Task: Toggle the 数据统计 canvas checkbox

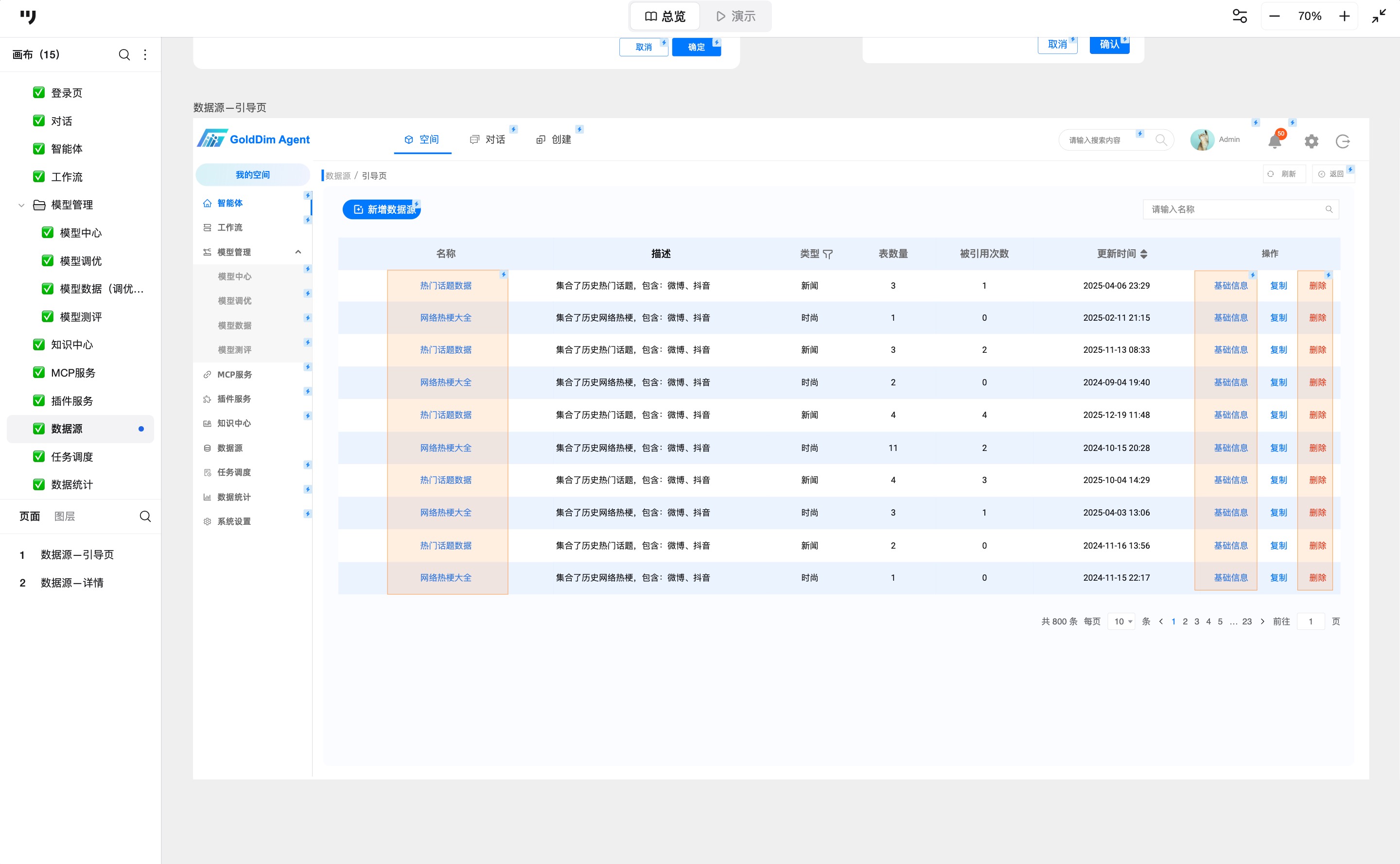Action: pos(39,484)
